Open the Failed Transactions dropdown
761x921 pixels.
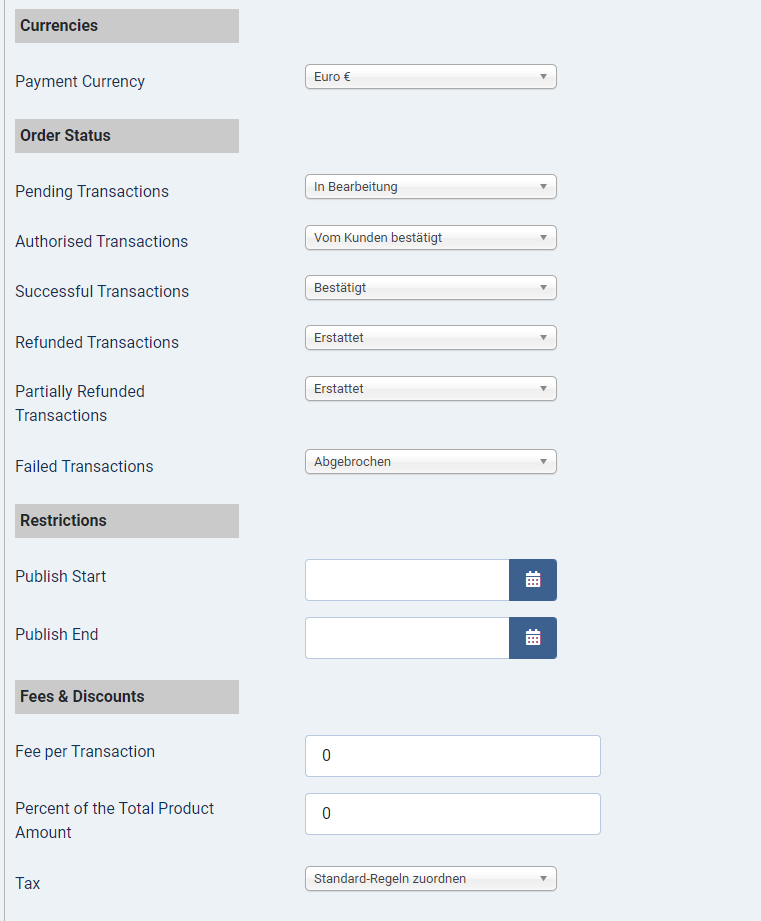click(430, 462)
